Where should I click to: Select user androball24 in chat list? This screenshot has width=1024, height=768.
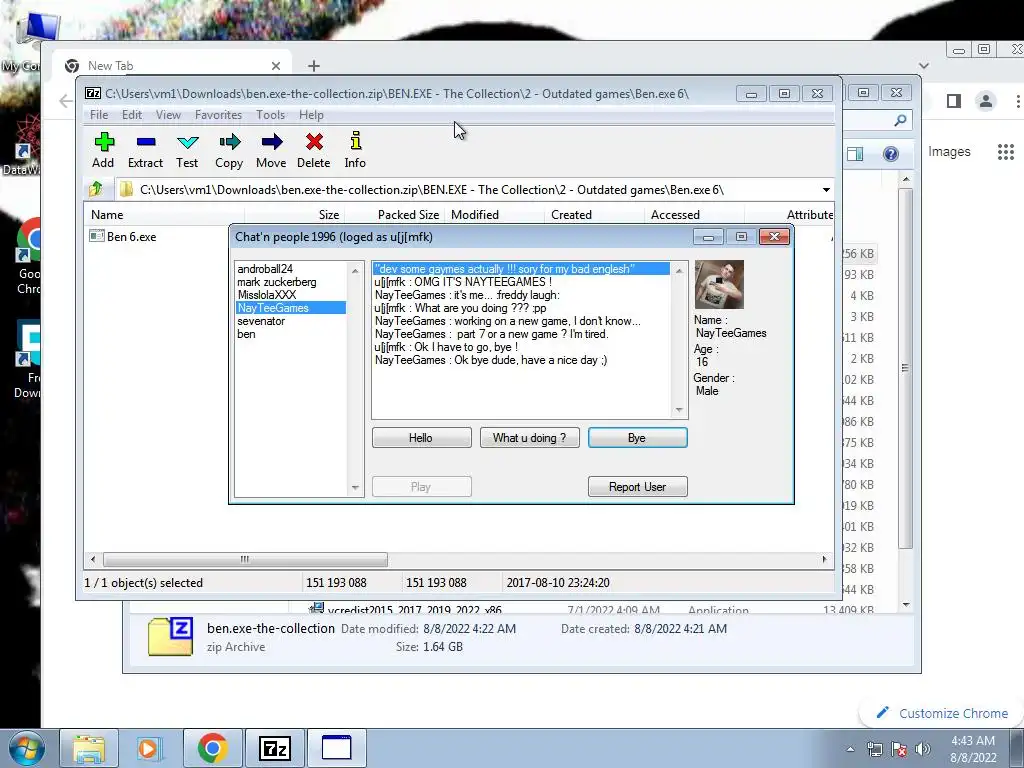tap(265, 268)
